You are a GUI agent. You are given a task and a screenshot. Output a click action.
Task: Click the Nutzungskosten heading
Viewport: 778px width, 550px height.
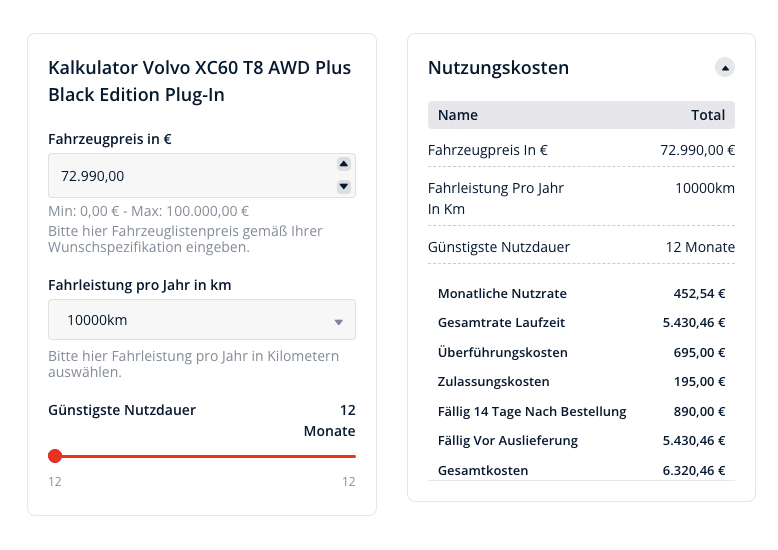pos(498,68)
